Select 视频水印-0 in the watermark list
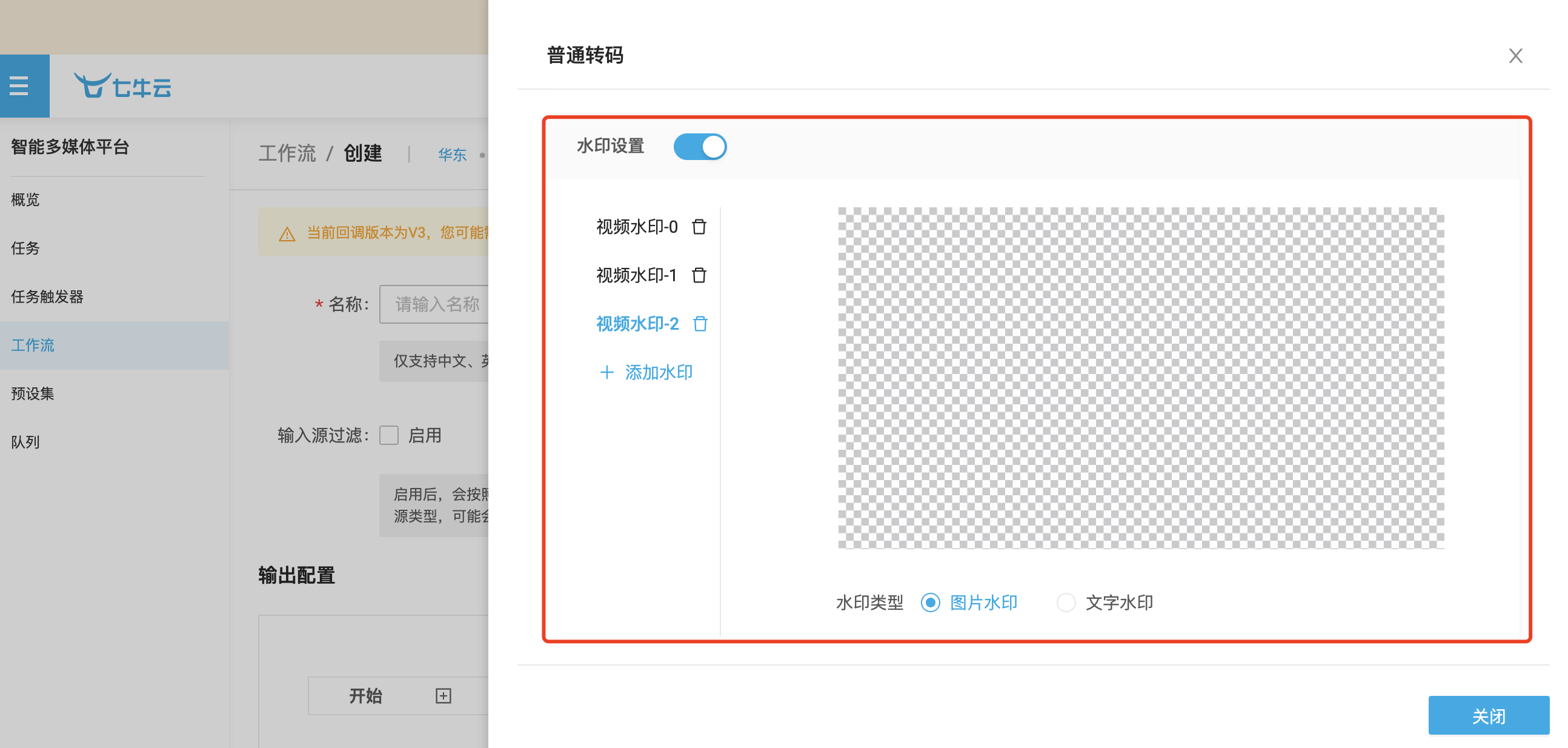 click(637, 227)
